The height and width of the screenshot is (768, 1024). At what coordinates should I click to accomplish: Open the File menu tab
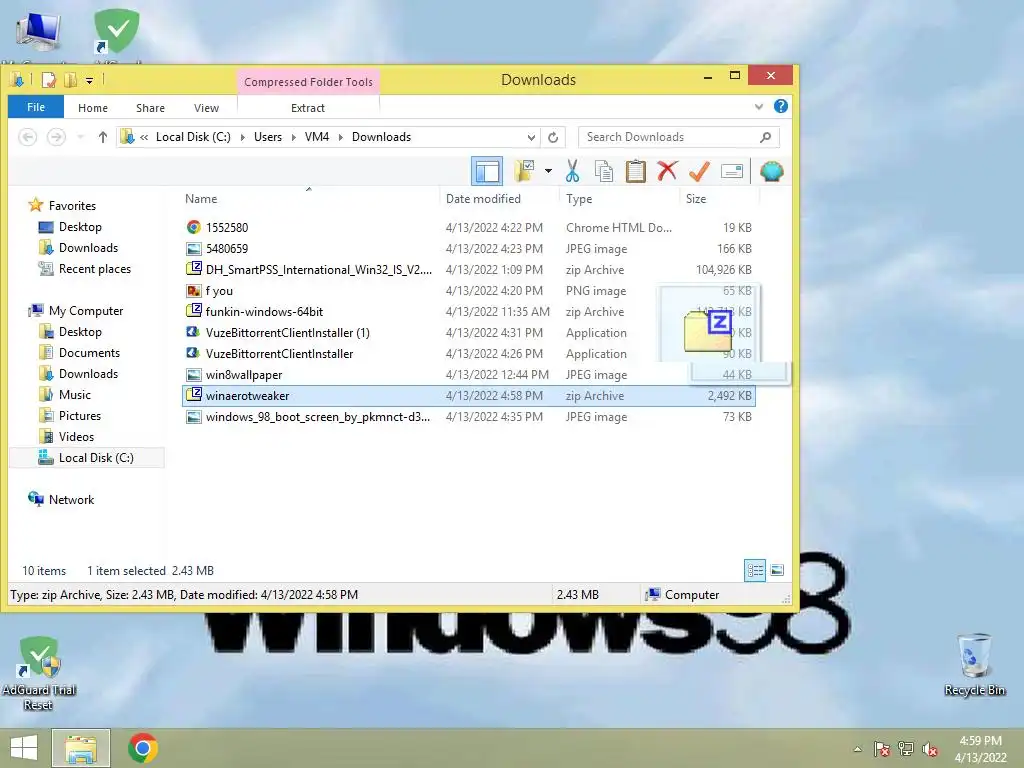[x=36, y=107]
